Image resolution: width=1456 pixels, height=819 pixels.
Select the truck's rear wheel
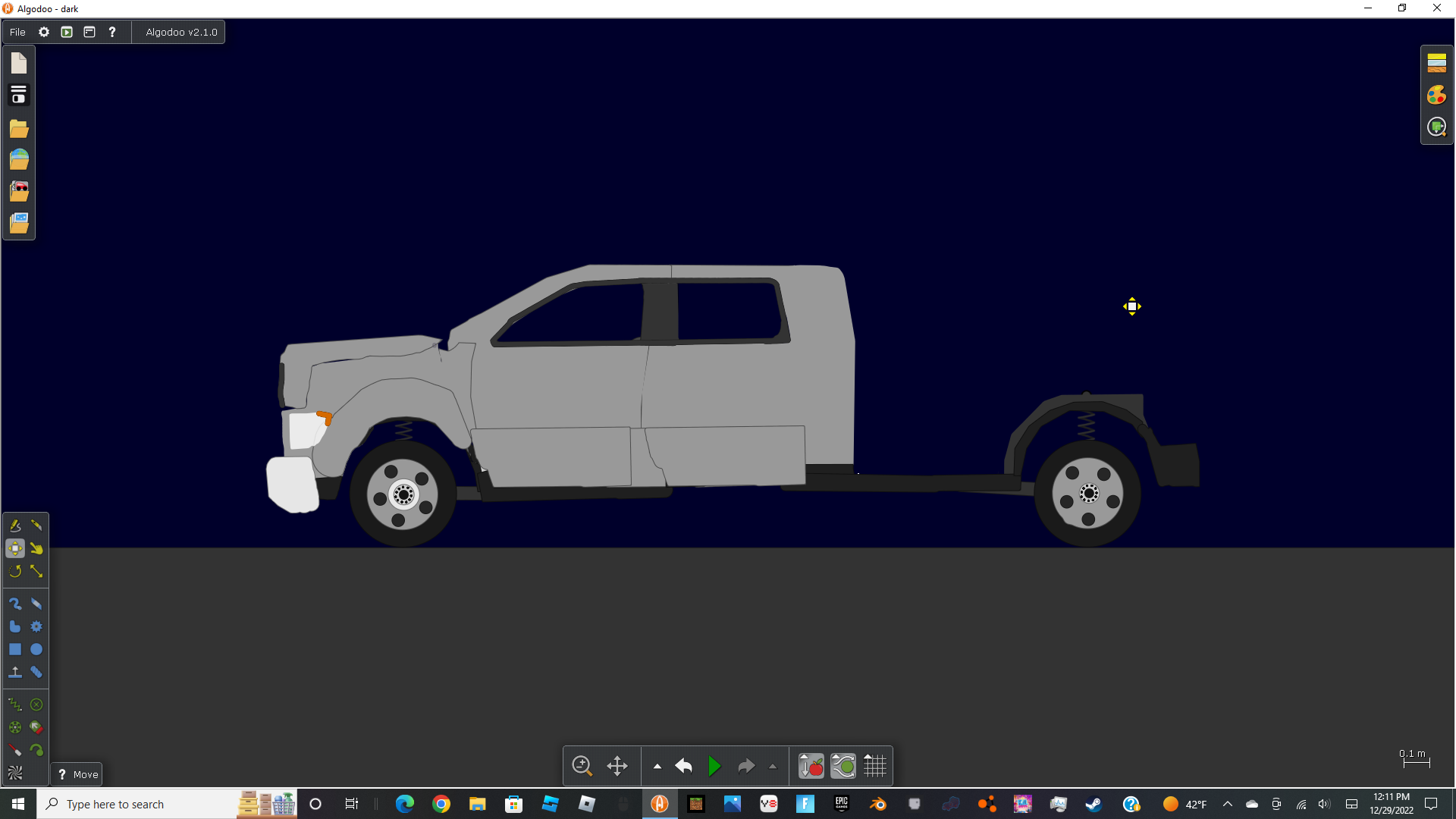pos(1088,494)
